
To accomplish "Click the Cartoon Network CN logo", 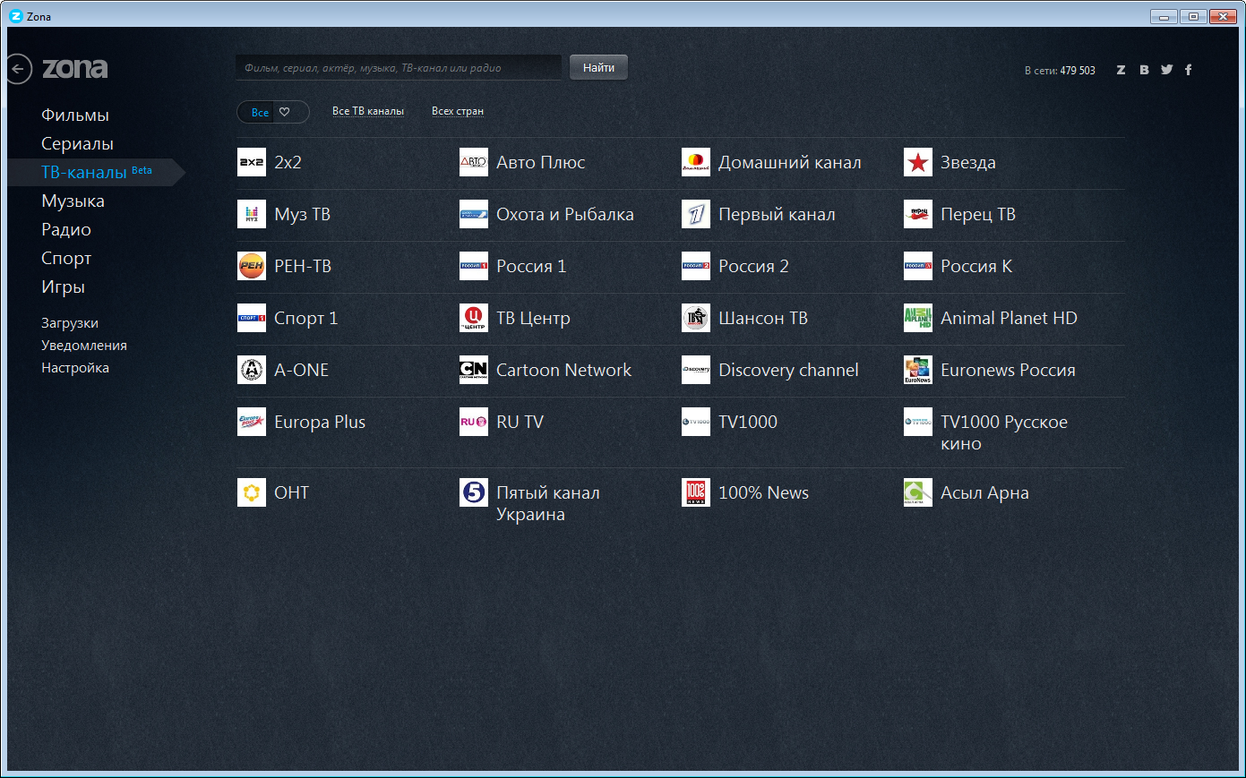I will (473, 370).
